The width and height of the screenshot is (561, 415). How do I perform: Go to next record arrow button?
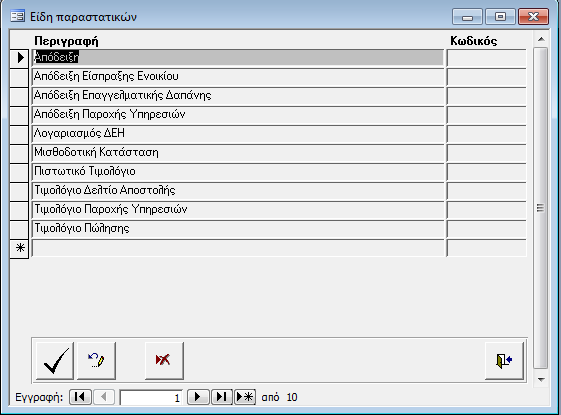coord(198,397)
